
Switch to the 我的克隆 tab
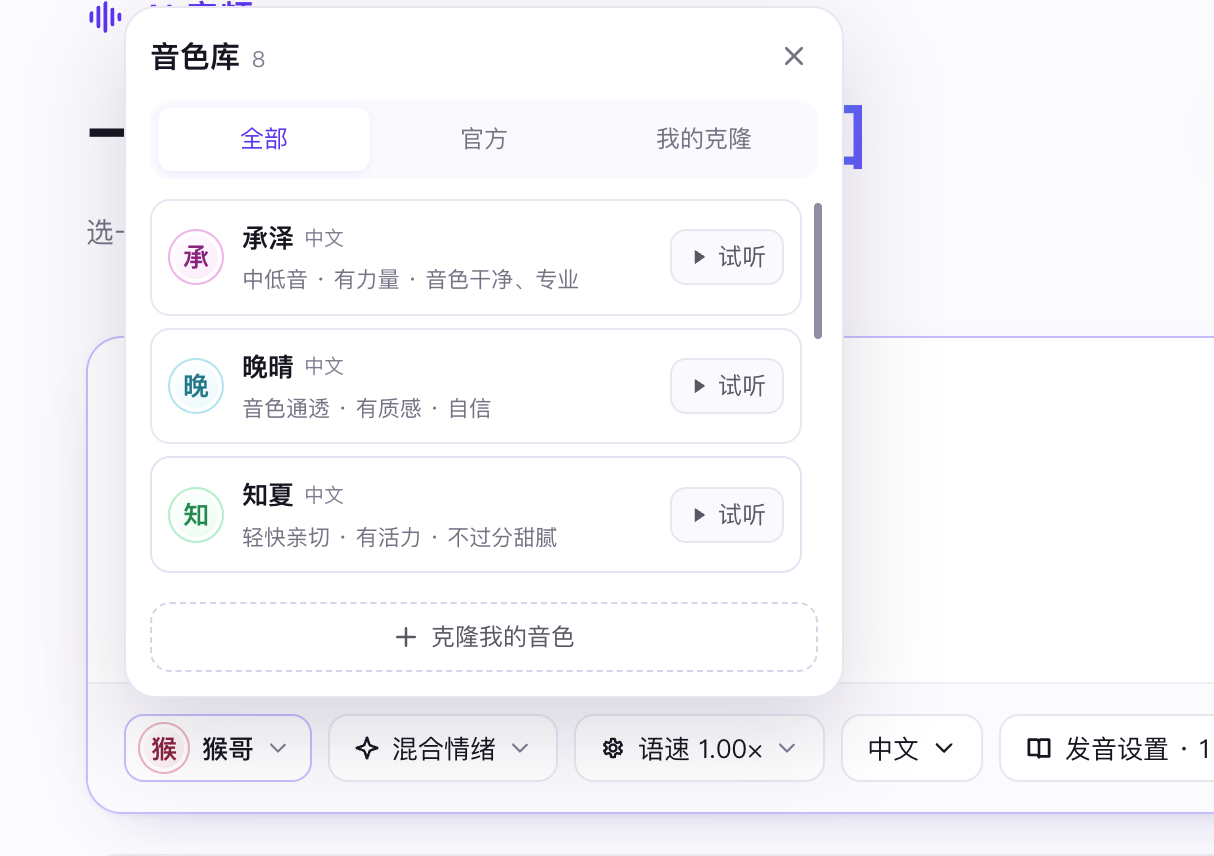pyautogui.click(x=704, y=139)
